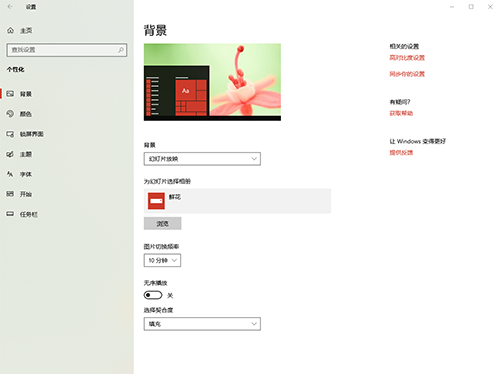Open the 10 分钟 frequency dropdown
Viewport: 500px width, 374px height.
(x=162, y=260)
